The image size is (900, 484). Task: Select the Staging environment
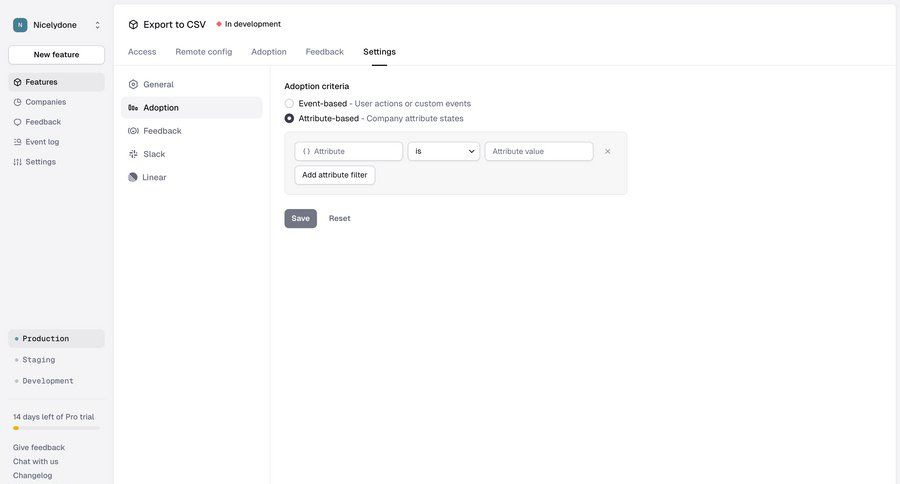point(56,360)
